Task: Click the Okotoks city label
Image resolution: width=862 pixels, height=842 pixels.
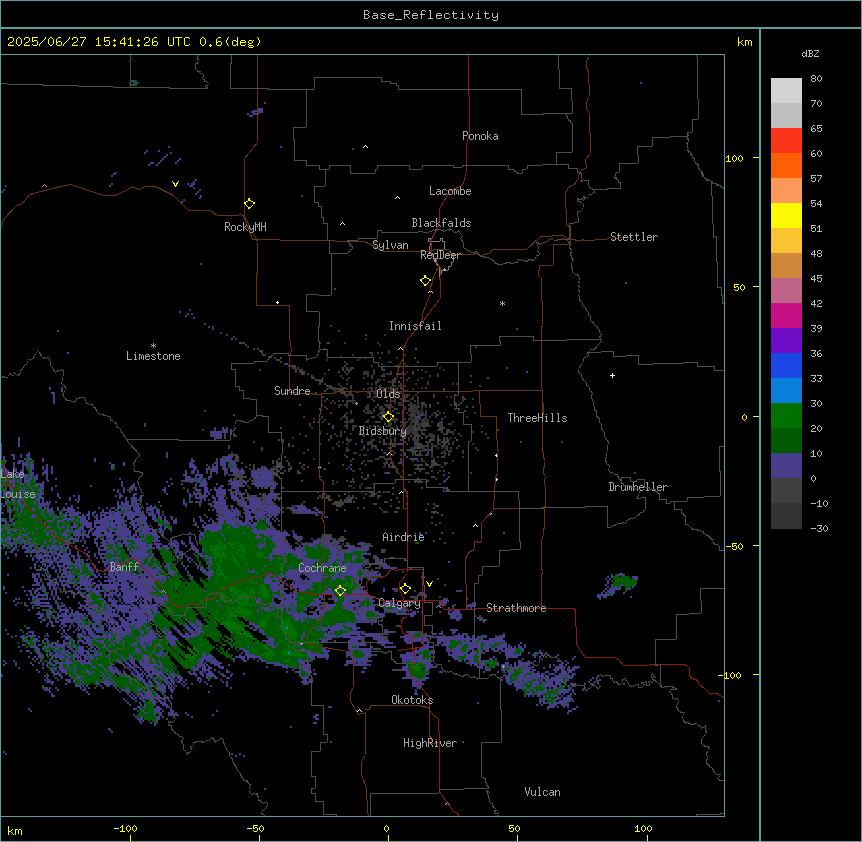Action: [412, 700]
